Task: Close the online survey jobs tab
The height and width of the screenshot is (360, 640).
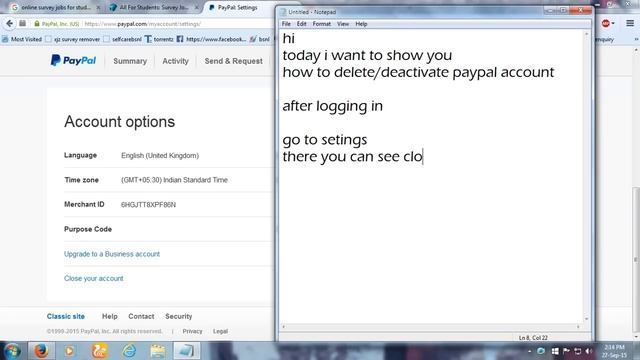Action: [98, 7]
